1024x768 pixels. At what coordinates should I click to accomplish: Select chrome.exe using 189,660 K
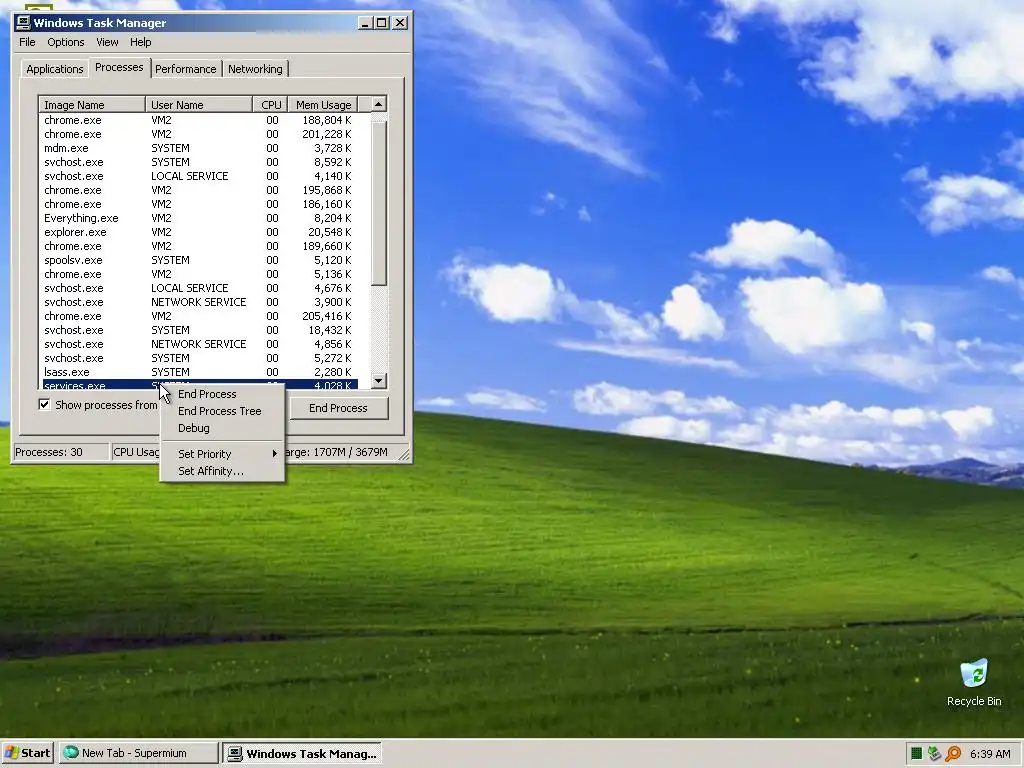click(x=199, y=246)
